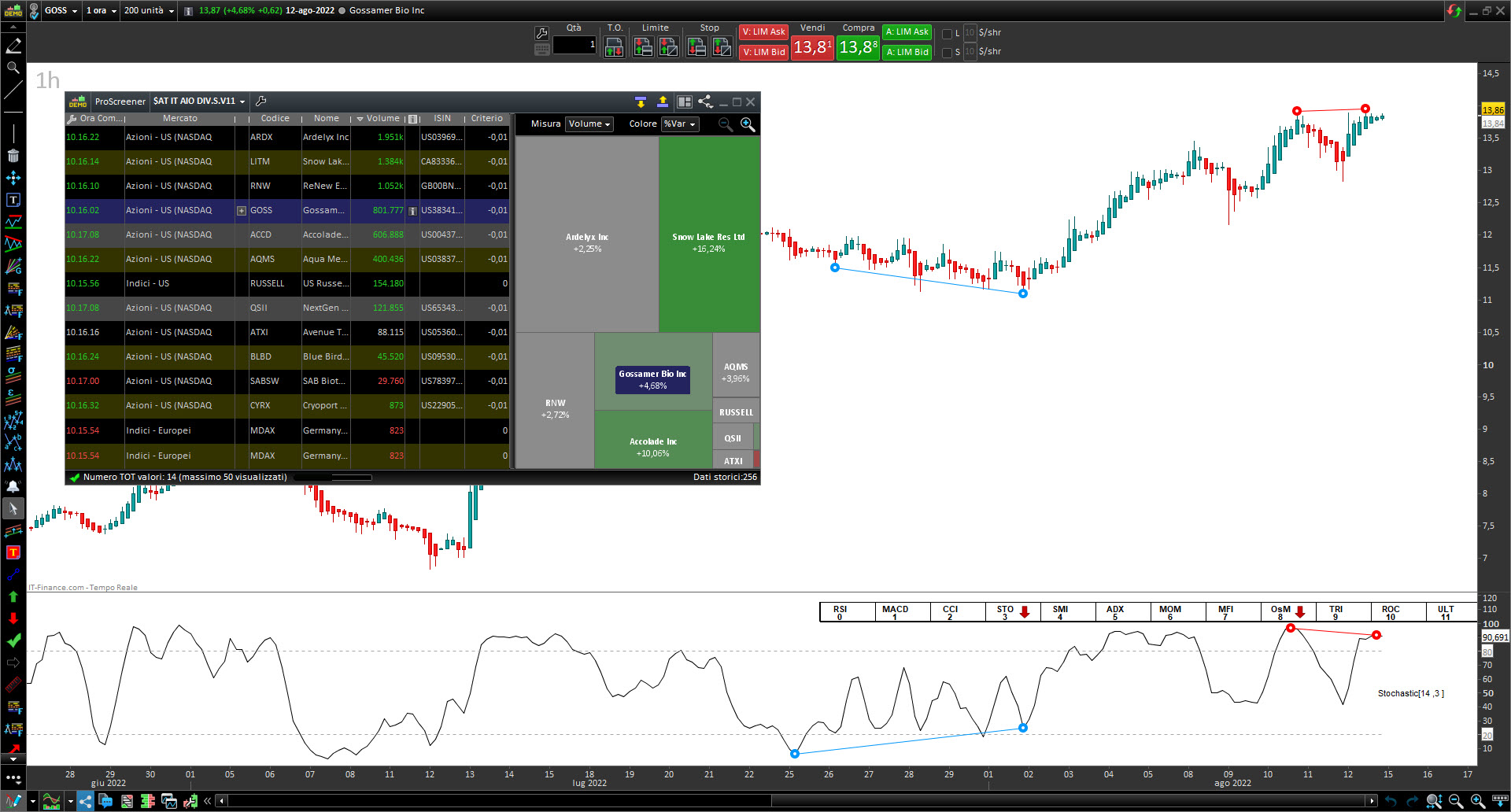Sort by Codice column header

pyautogui.click(x=275, y=119)
